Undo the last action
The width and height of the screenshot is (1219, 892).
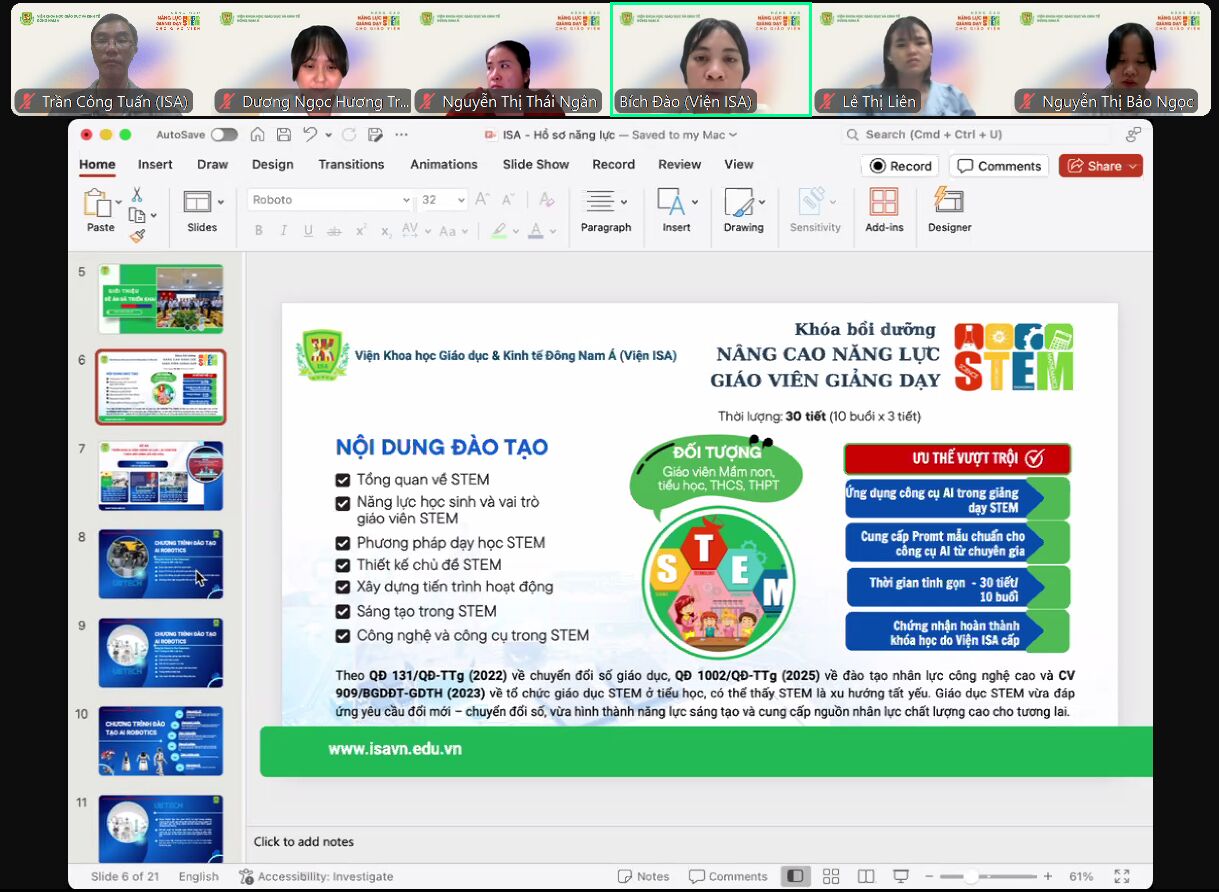310,135
